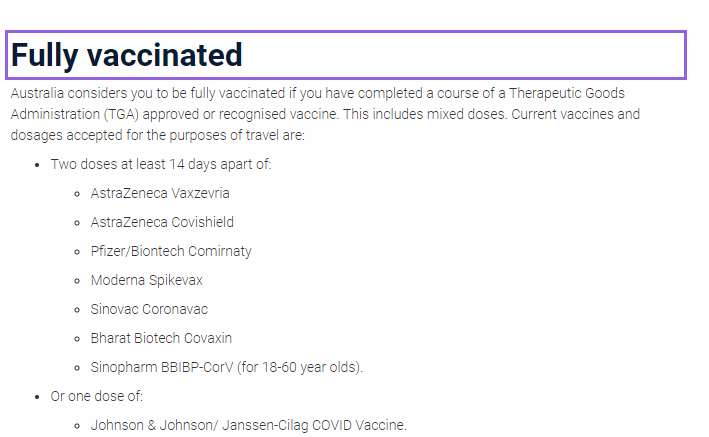Click the Fully vaccinated heading

pos(127,55)
